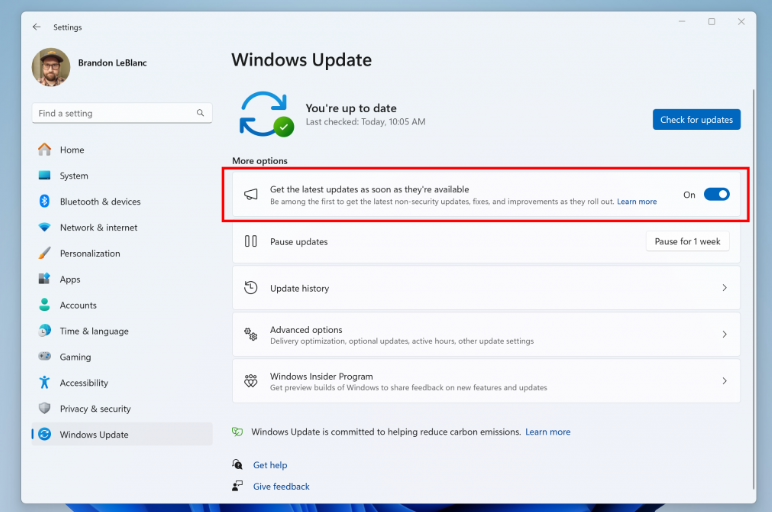Click the green leaf carbon emissions icon
This screenshot has height=512, width=772.
pyautogui.click(x=237, y=432)
